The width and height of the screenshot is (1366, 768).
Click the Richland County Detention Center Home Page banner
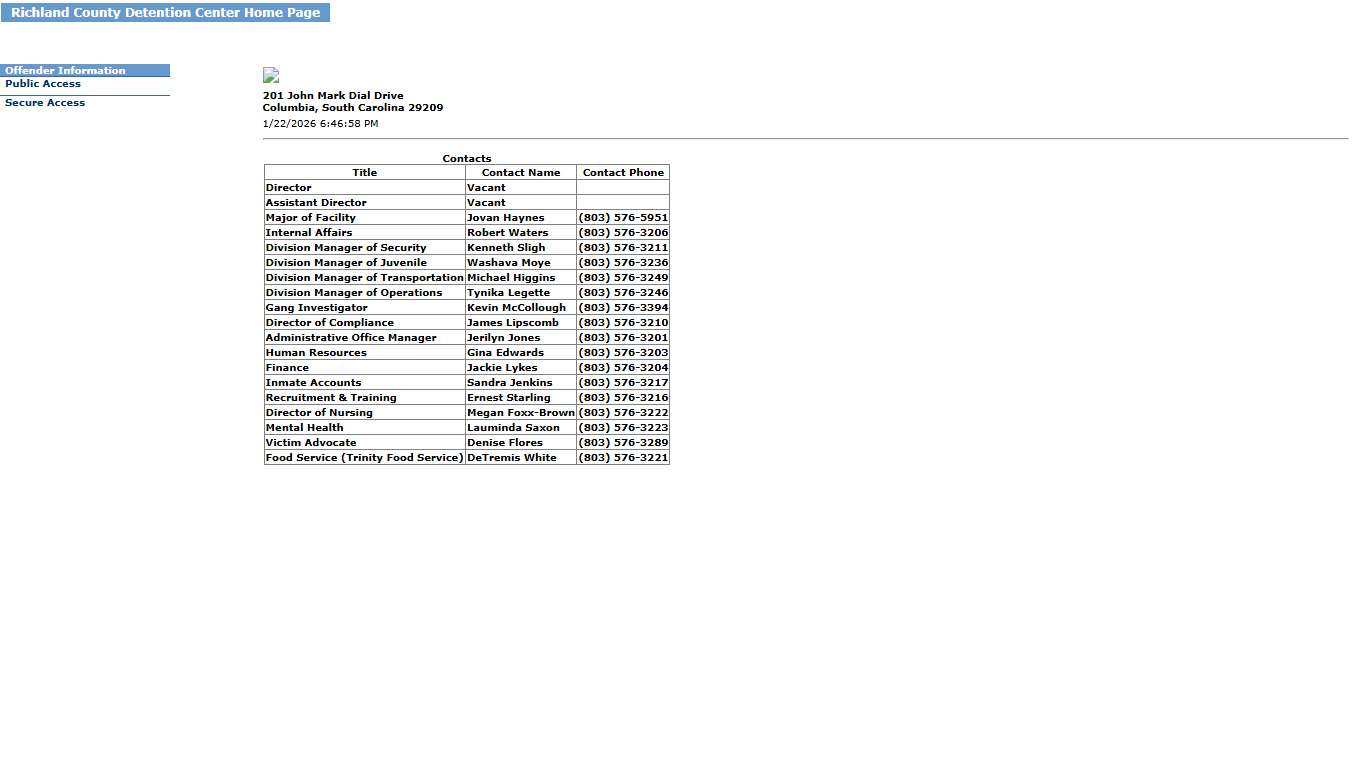coord(165,13)
